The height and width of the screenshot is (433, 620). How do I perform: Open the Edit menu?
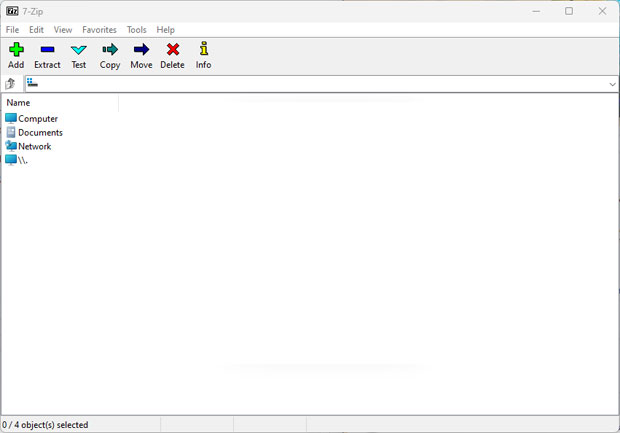pos(36,30)
